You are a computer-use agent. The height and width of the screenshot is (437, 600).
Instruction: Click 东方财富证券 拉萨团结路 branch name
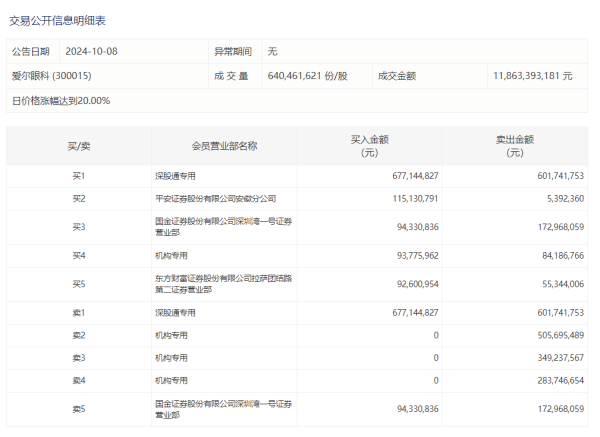pyautogui.click(x=223, y=284)
